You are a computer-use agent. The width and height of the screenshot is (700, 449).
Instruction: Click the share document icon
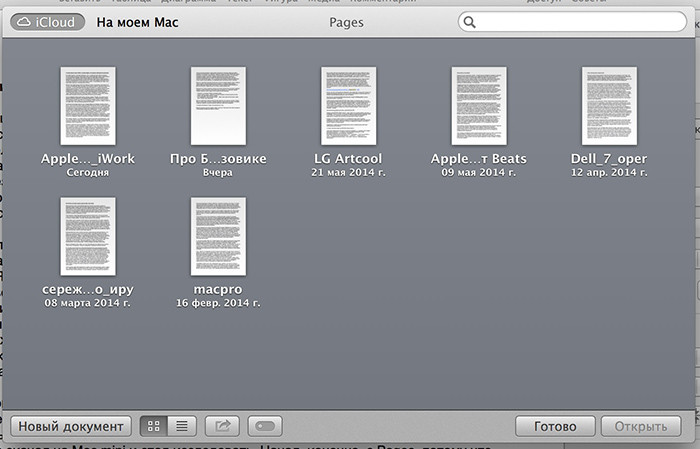coord(222,426)
